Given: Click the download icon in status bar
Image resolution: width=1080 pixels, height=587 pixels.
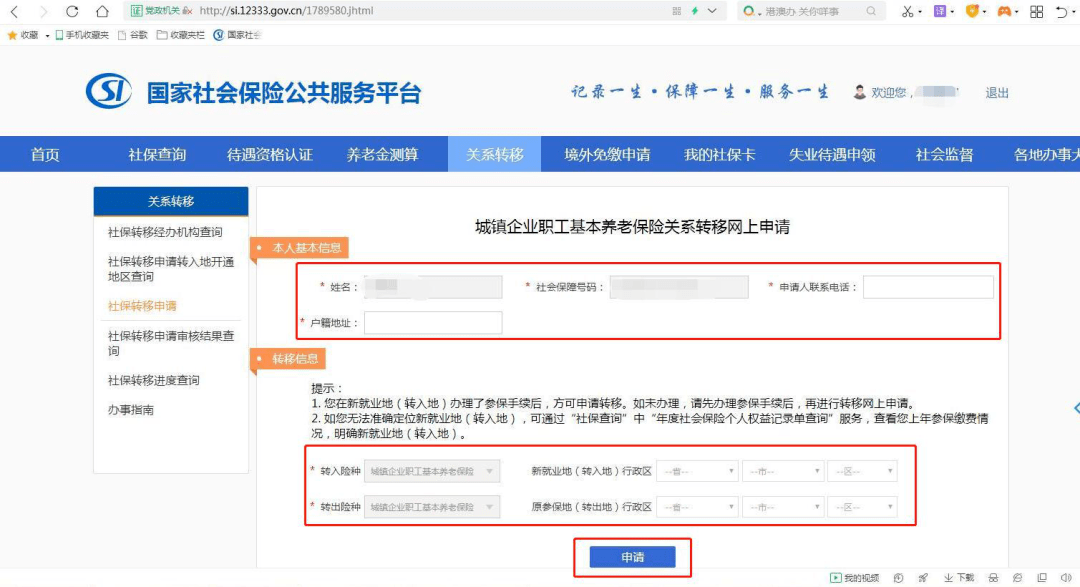Looking at the screenshot, I should [x=959, y=577].
